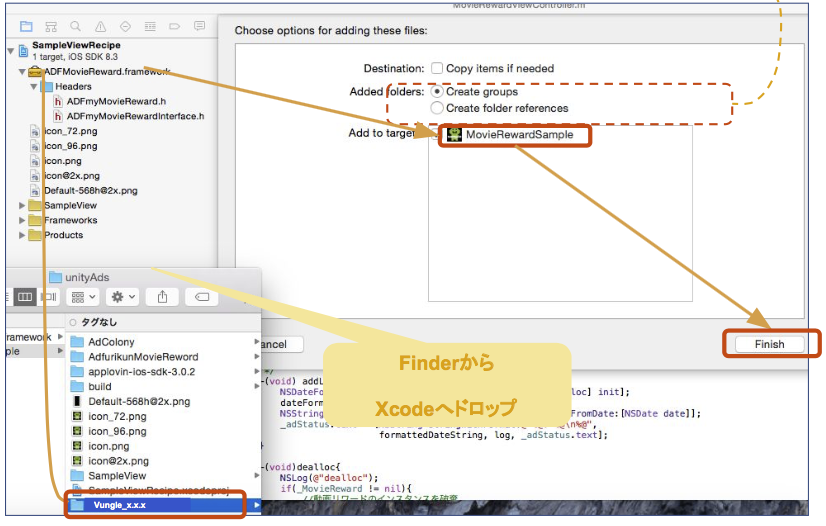The width and height of the screenshot is (826, 526).
Task: Collapse the ADFMovieReward.framework tree node
Action: tap(22, 72)
